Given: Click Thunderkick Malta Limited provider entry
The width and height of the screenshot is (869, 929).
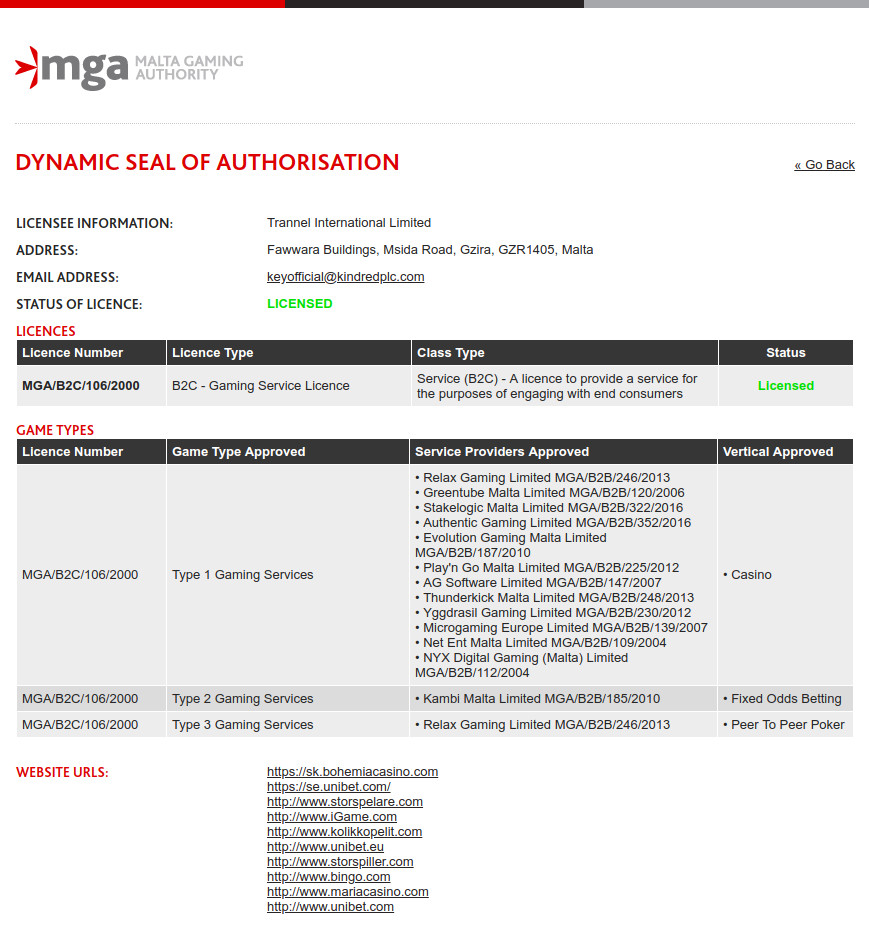Looking at the screenshot, I should [x=554, y=598].
